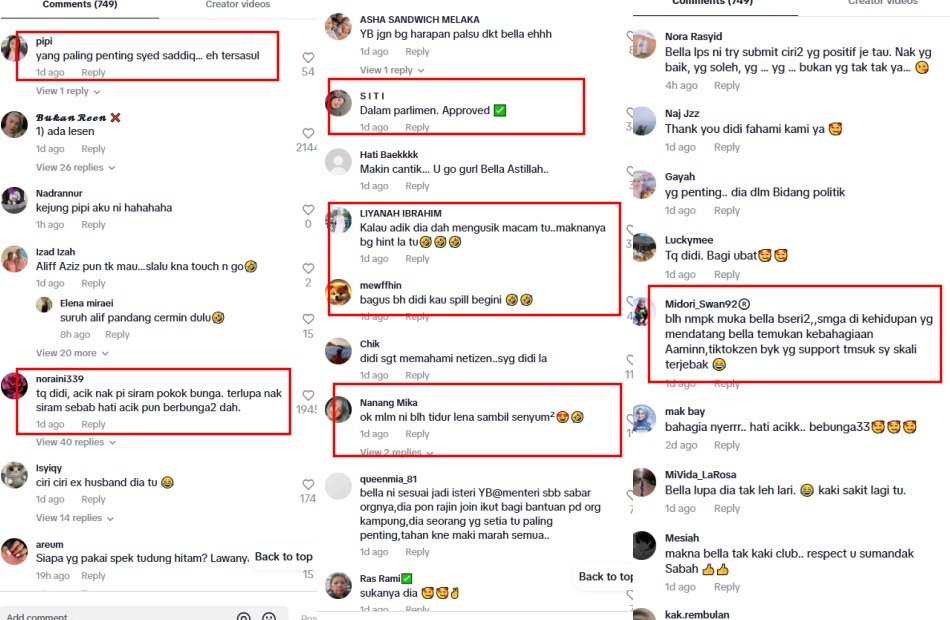Click the mention @ icon in comment box
Image resolution: width=950 pixels, height=620 pixels.
click(x=244, y=616)
